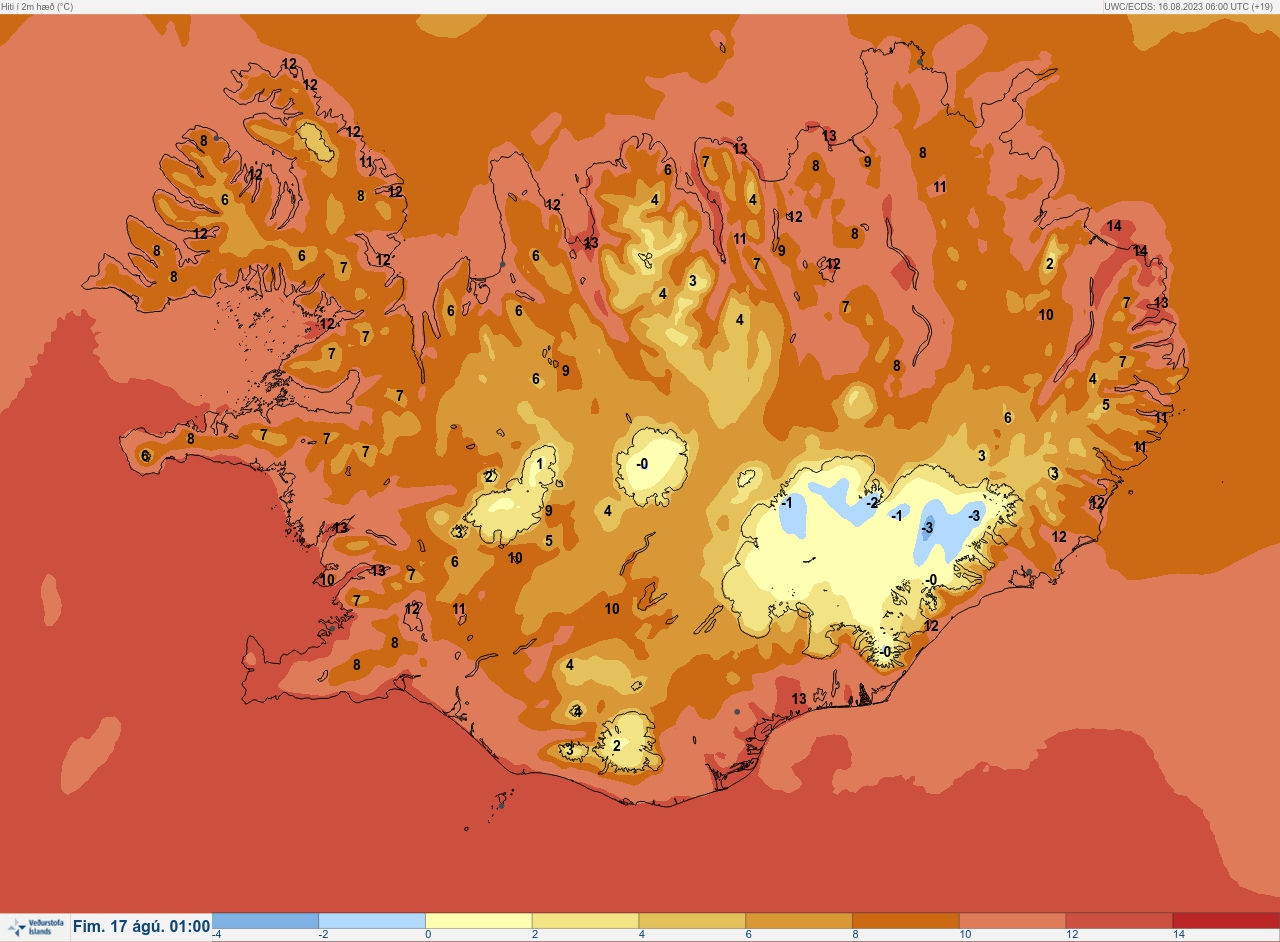Click the '6' value at Snæfellsnes peninsula tip
This screenshot has width=1280, height=942.
point(145,456)
